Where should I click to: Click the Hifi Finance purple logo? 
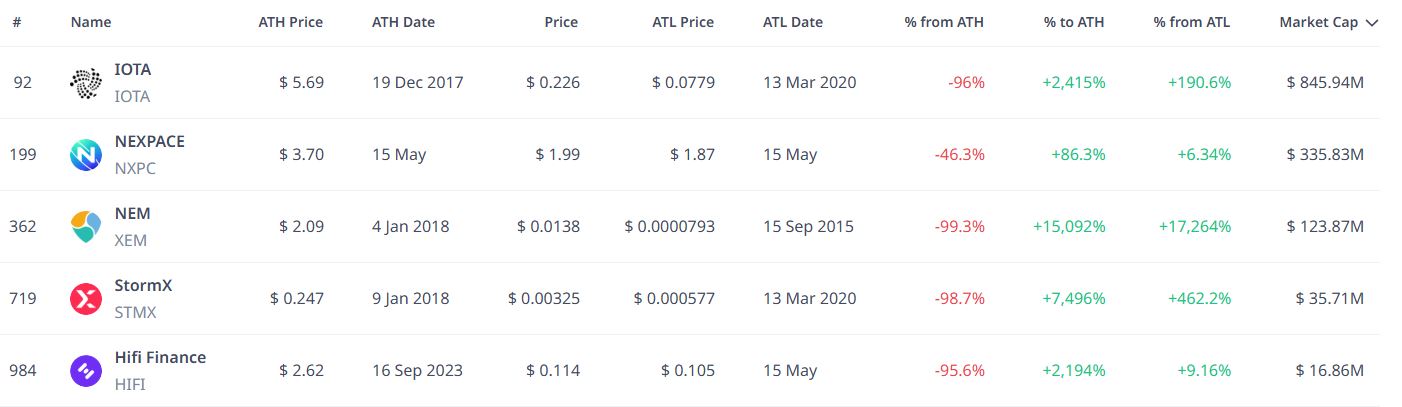85,371
